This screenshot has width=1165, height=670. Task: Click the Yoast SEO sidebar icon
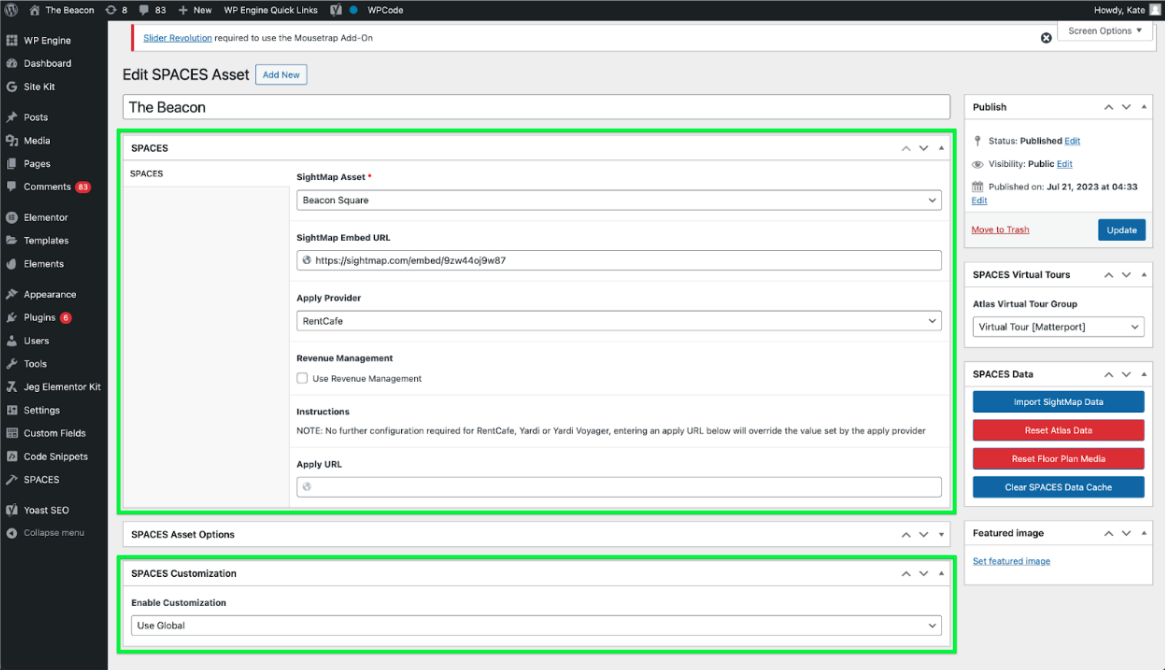[12, 510]
